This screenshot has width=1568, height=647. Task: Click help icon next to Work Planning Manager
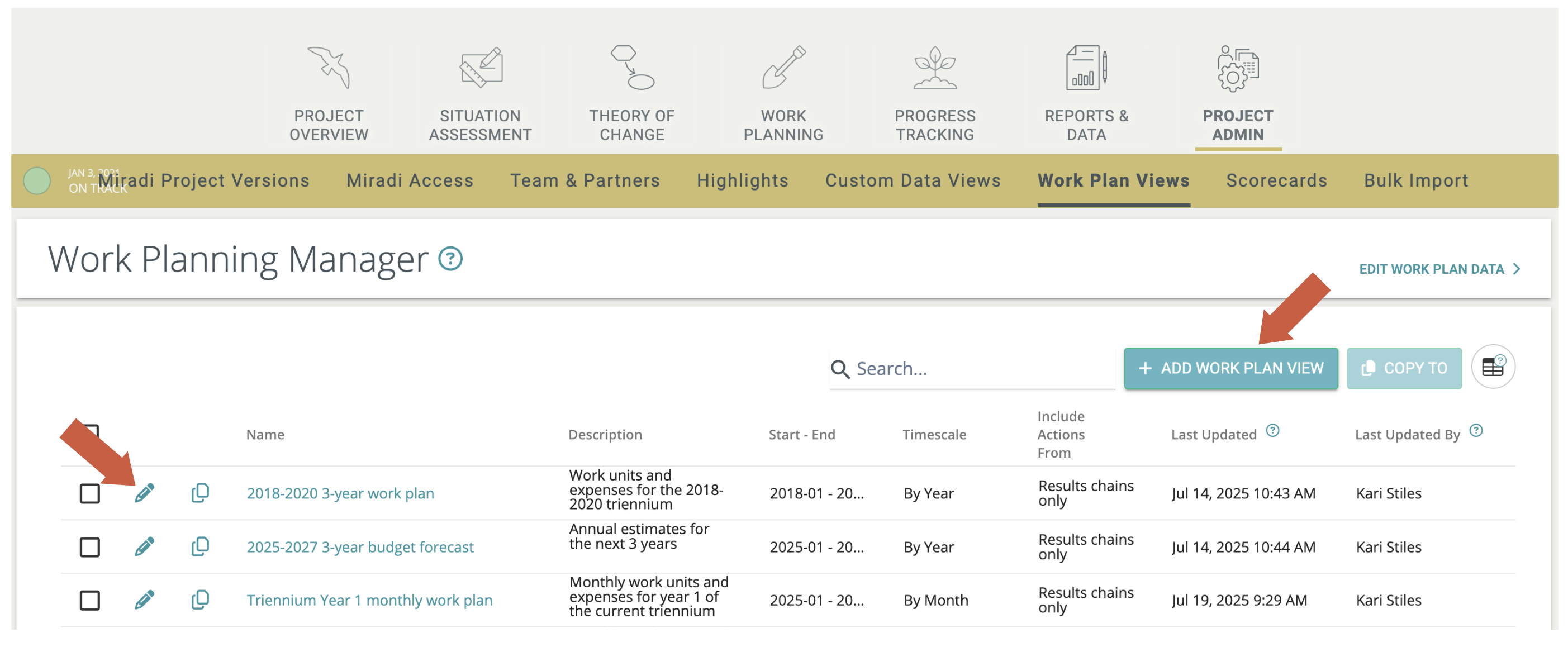click(450, 259)
